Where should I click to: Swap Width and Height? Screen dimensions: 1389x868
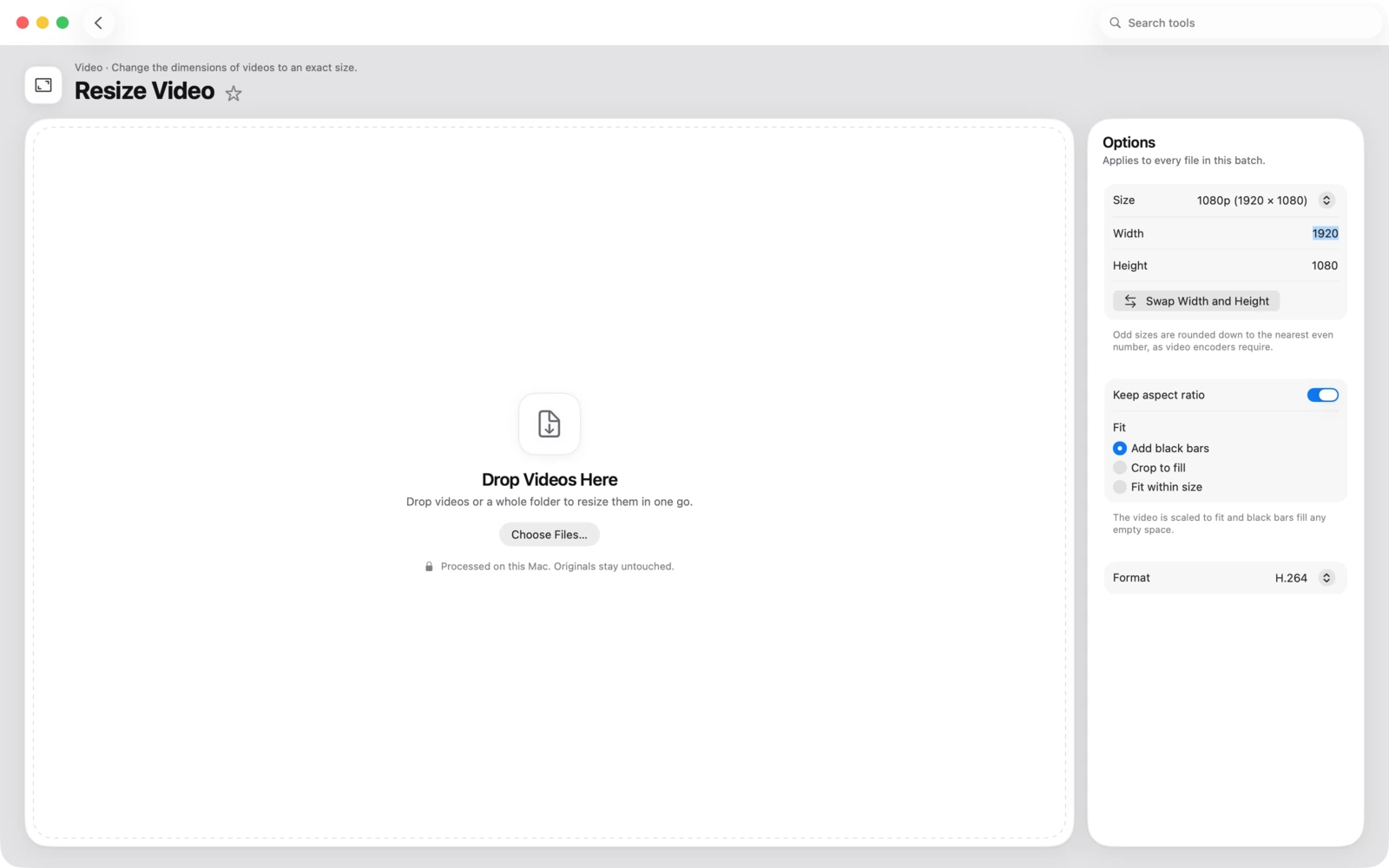[x=1196, y=301]
